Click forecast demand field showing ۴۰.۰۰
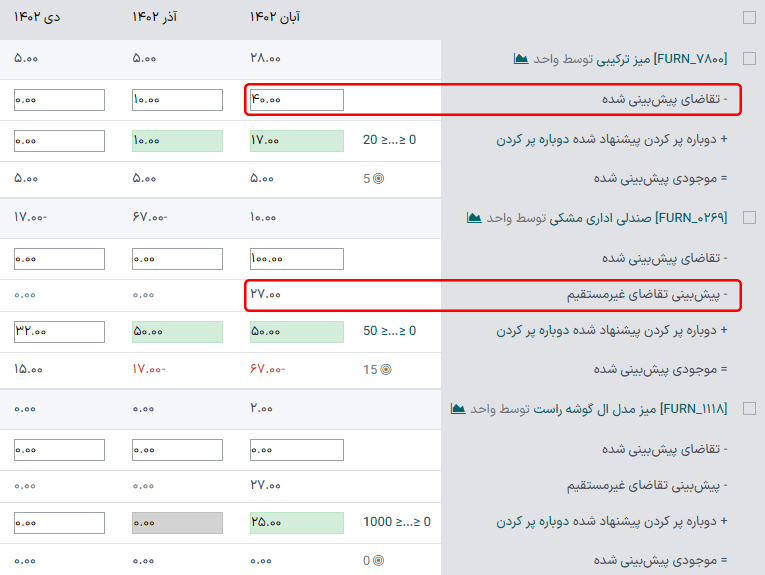This screenshot has width=765, height=575. 297,100
